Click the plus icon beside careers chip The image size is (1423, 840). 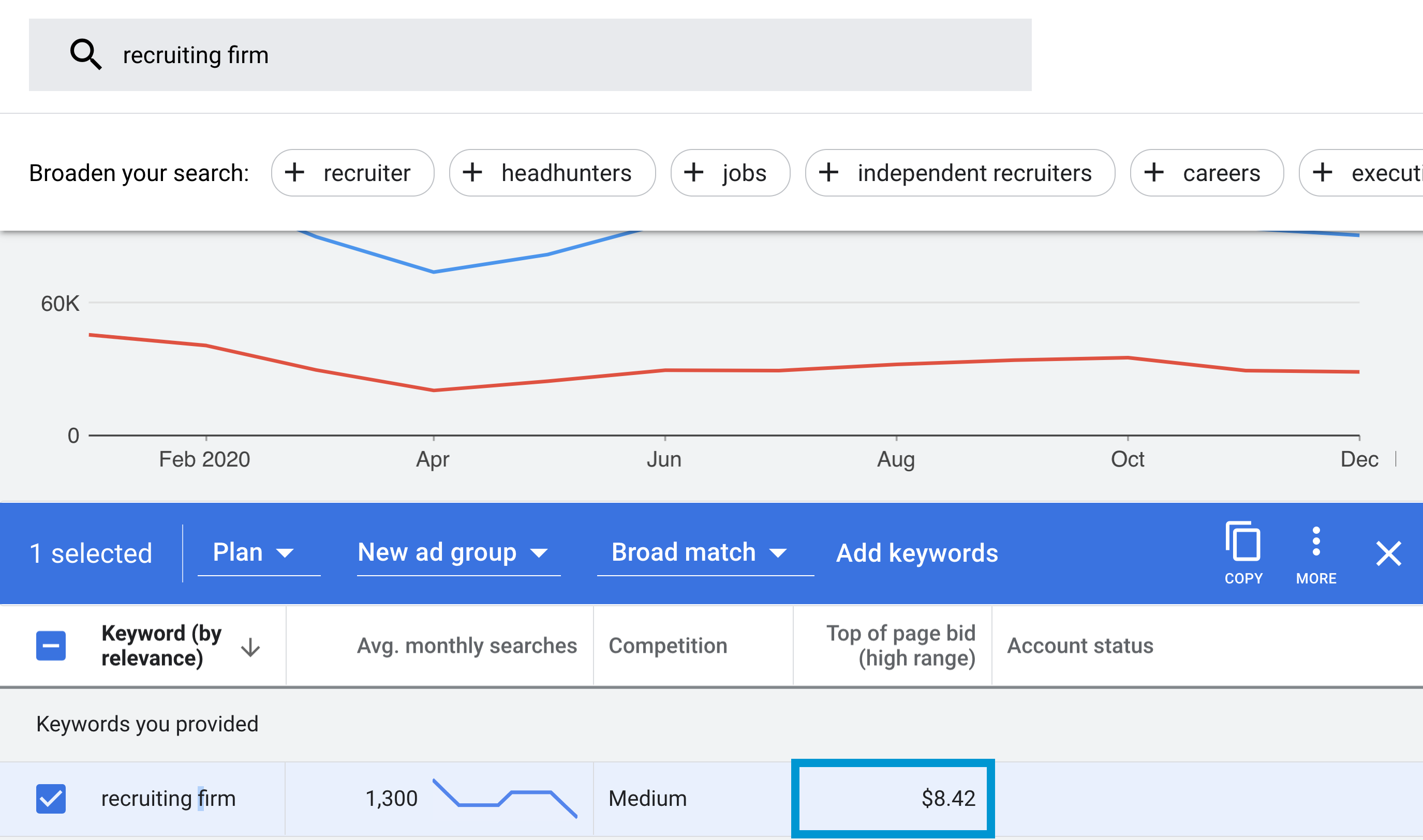click(x=1154, y=173)
